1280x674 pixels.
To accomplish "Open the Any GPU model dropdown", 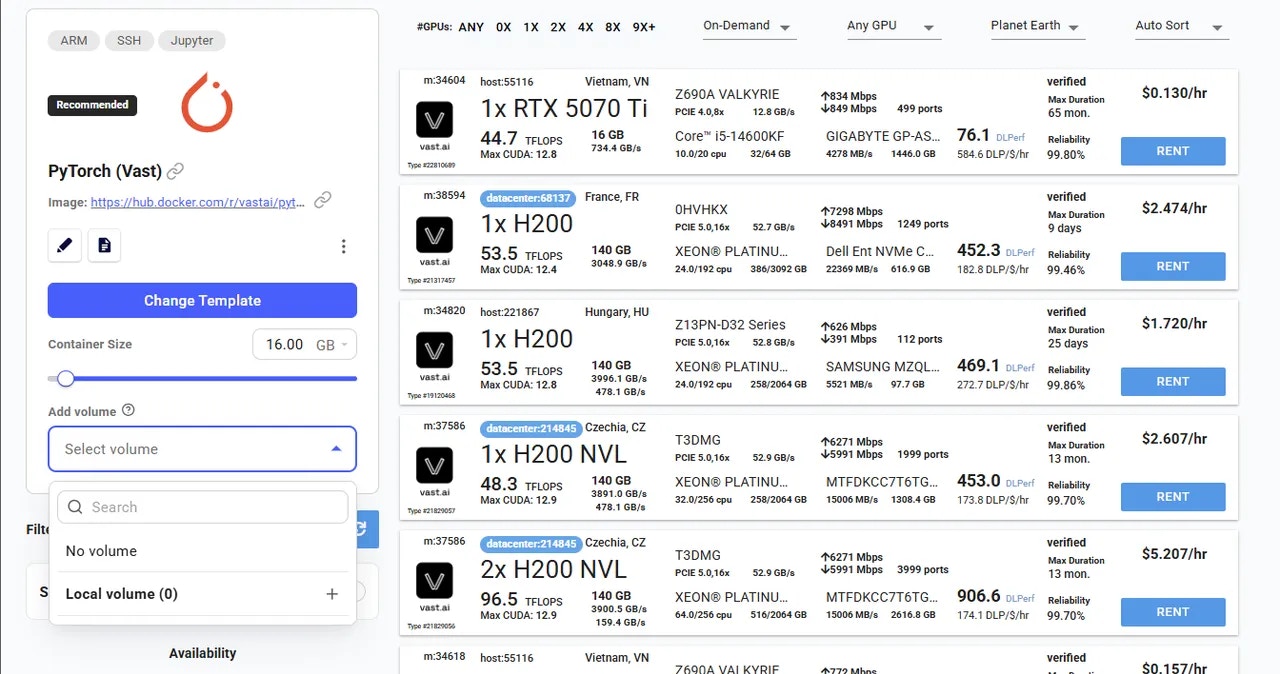I will click(893, 26).
